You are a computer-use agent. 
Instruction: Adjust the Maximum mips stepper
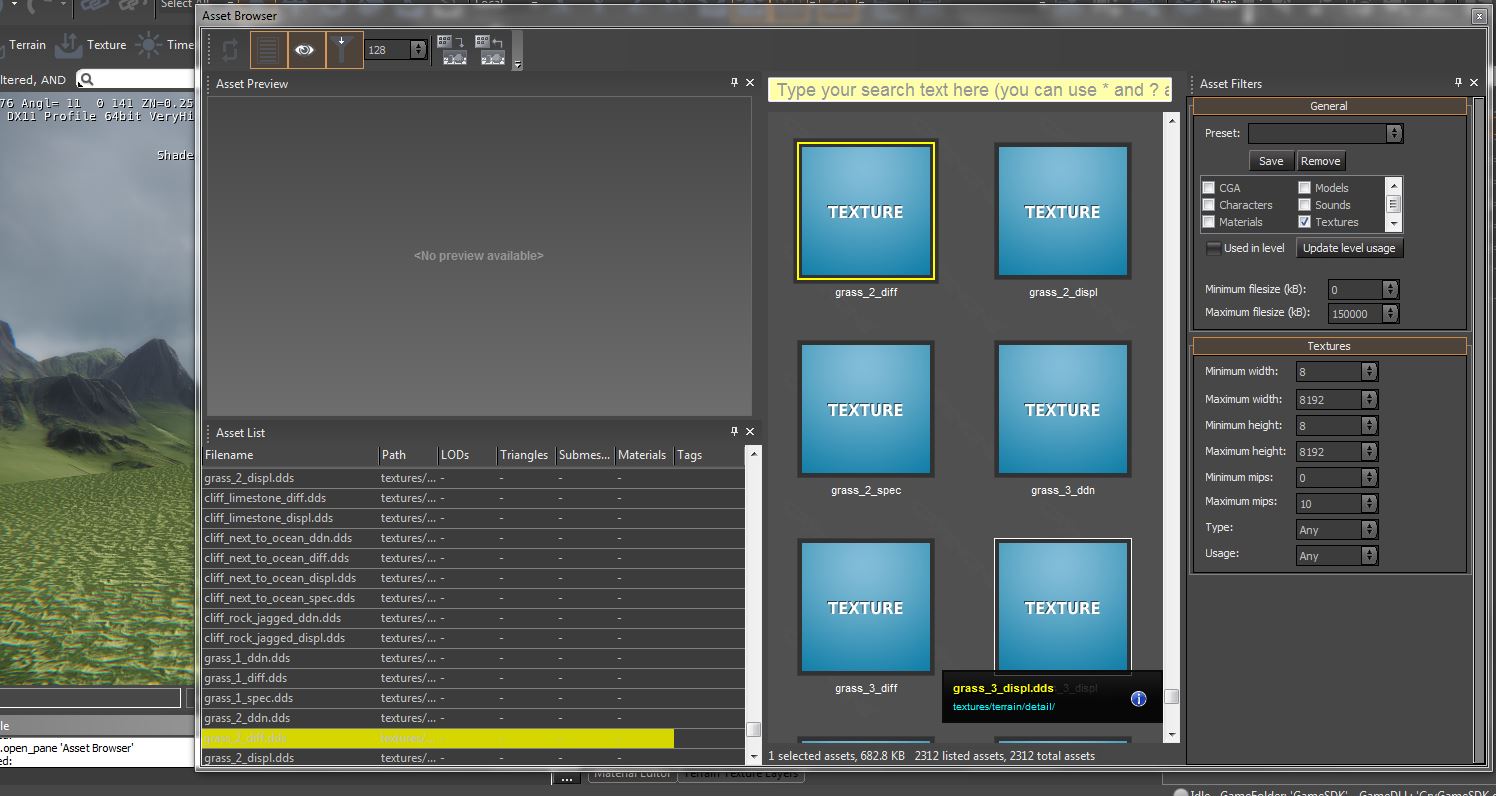1370,503
